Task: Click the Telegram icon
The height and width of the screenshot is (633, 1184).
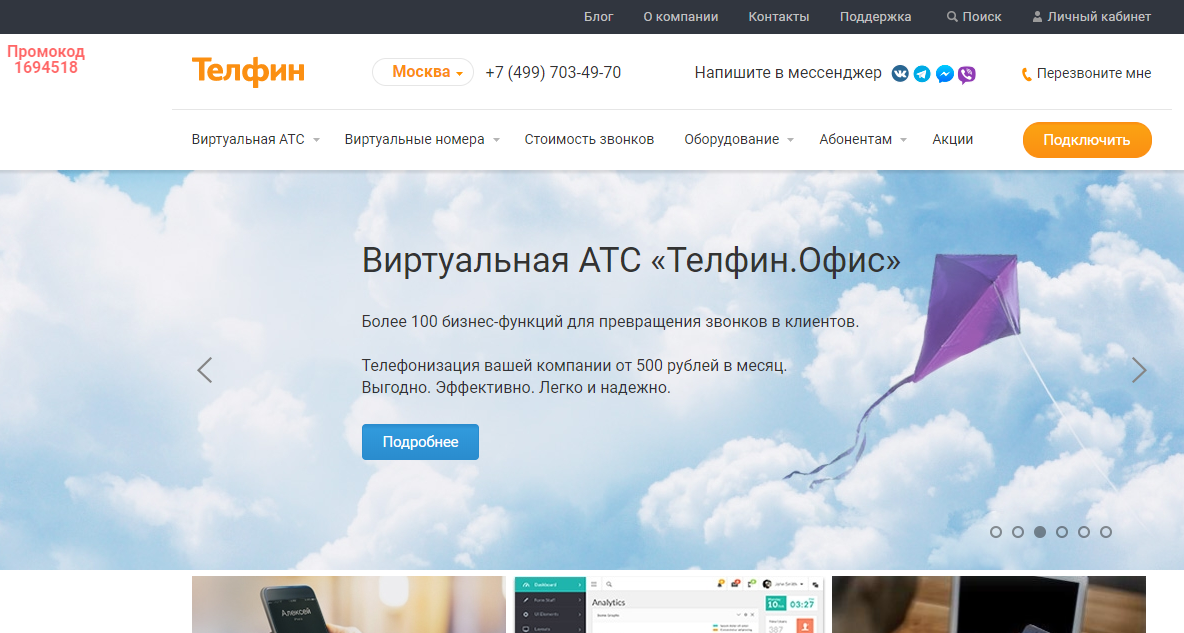Action: 921,73
